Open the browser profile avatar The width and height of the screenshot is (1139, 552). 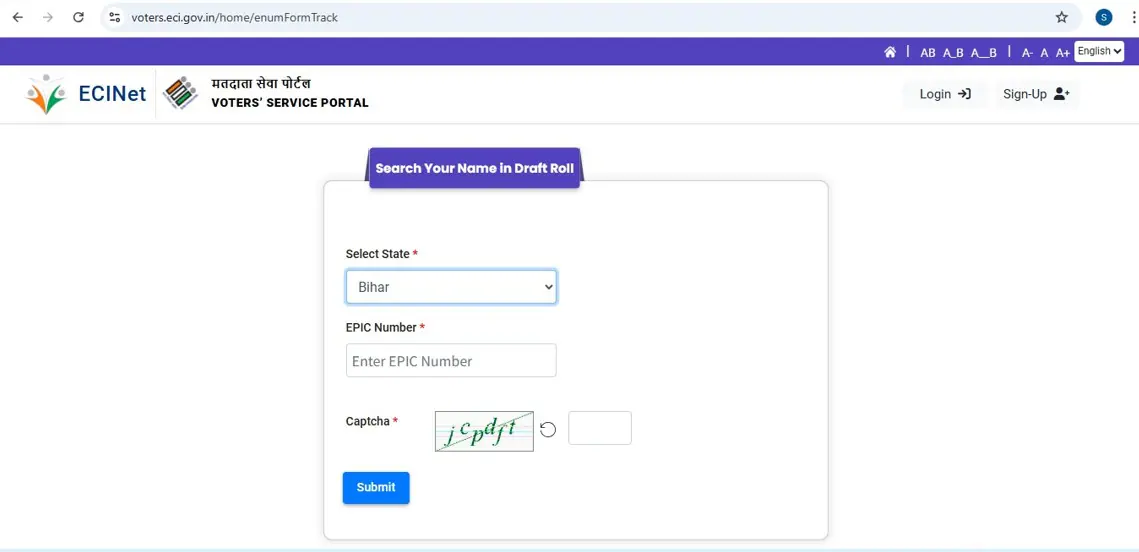(1104, 17)
